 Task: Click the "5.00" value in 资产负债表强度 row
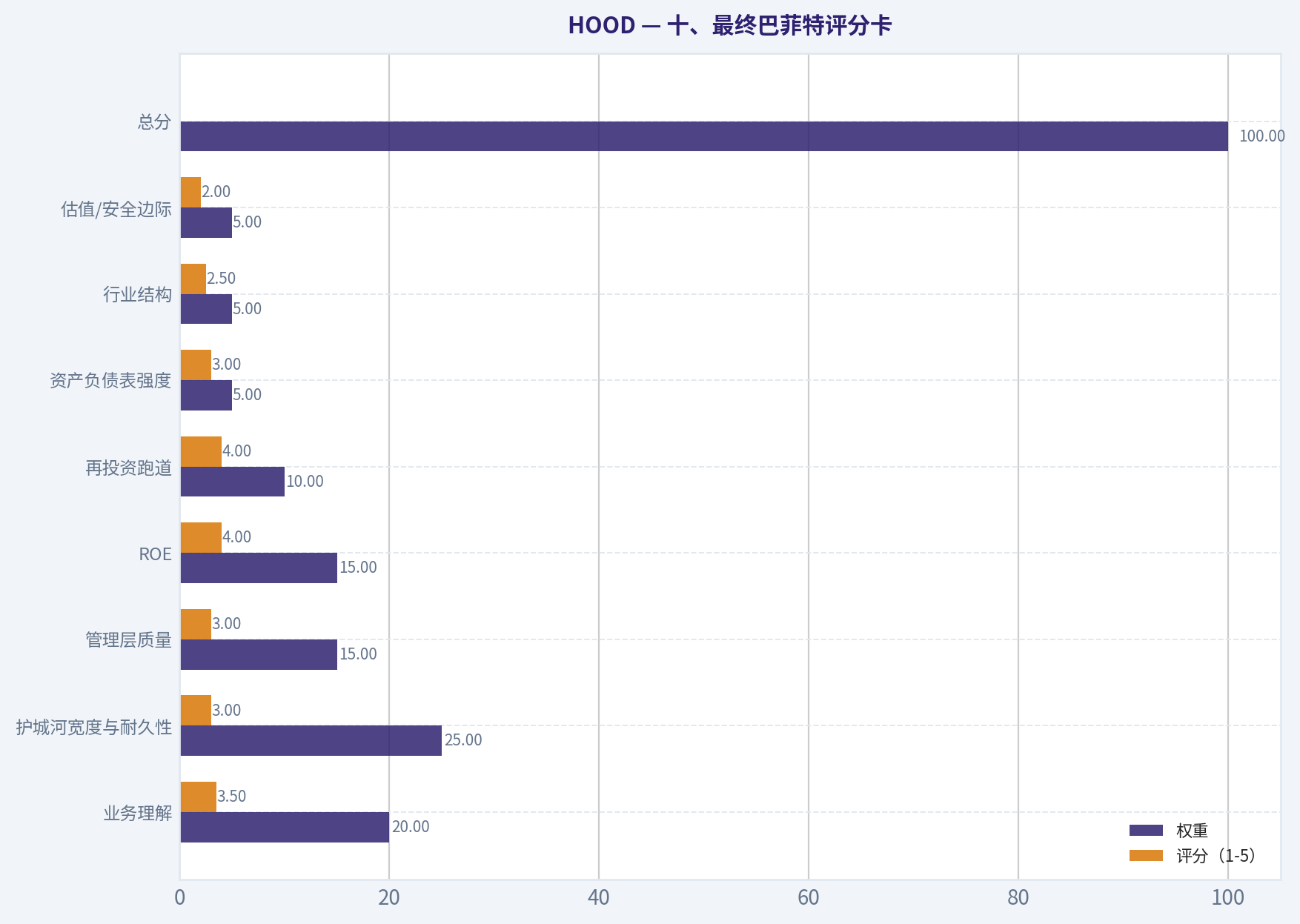click(248, 394)
